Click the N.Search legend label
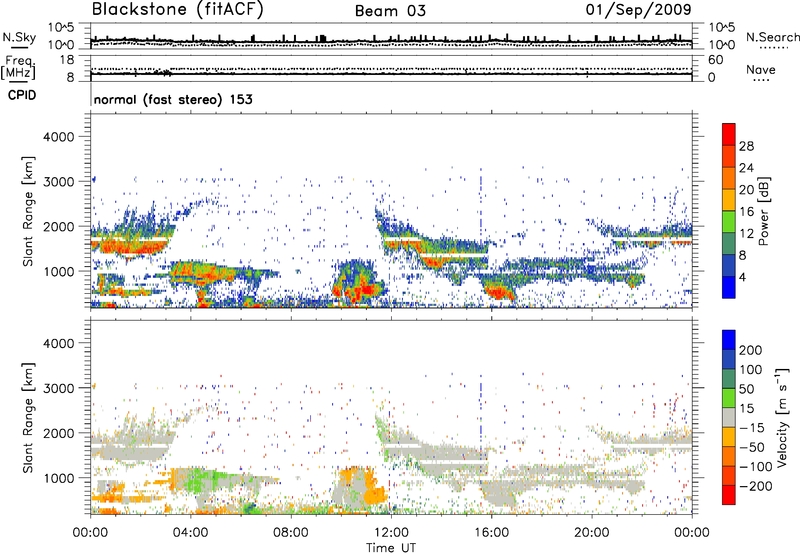The image size is (800, 554). point(772,37)
